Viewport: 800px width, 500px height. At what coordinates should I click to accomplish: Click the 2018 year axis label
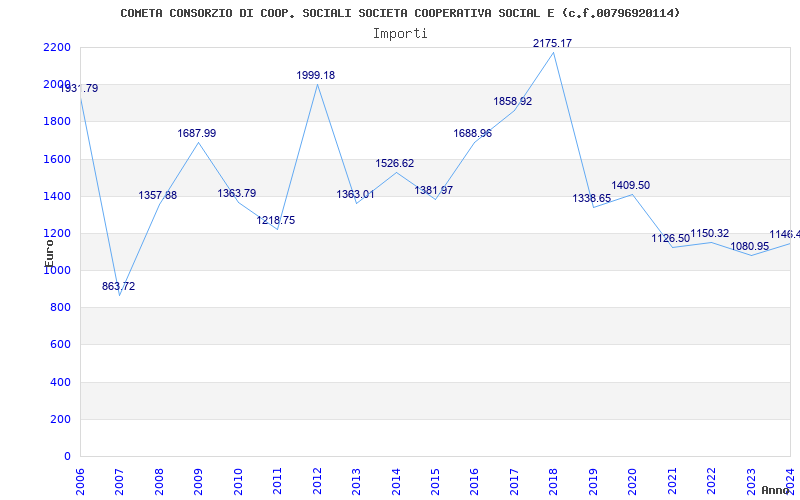tap(554, 477)
